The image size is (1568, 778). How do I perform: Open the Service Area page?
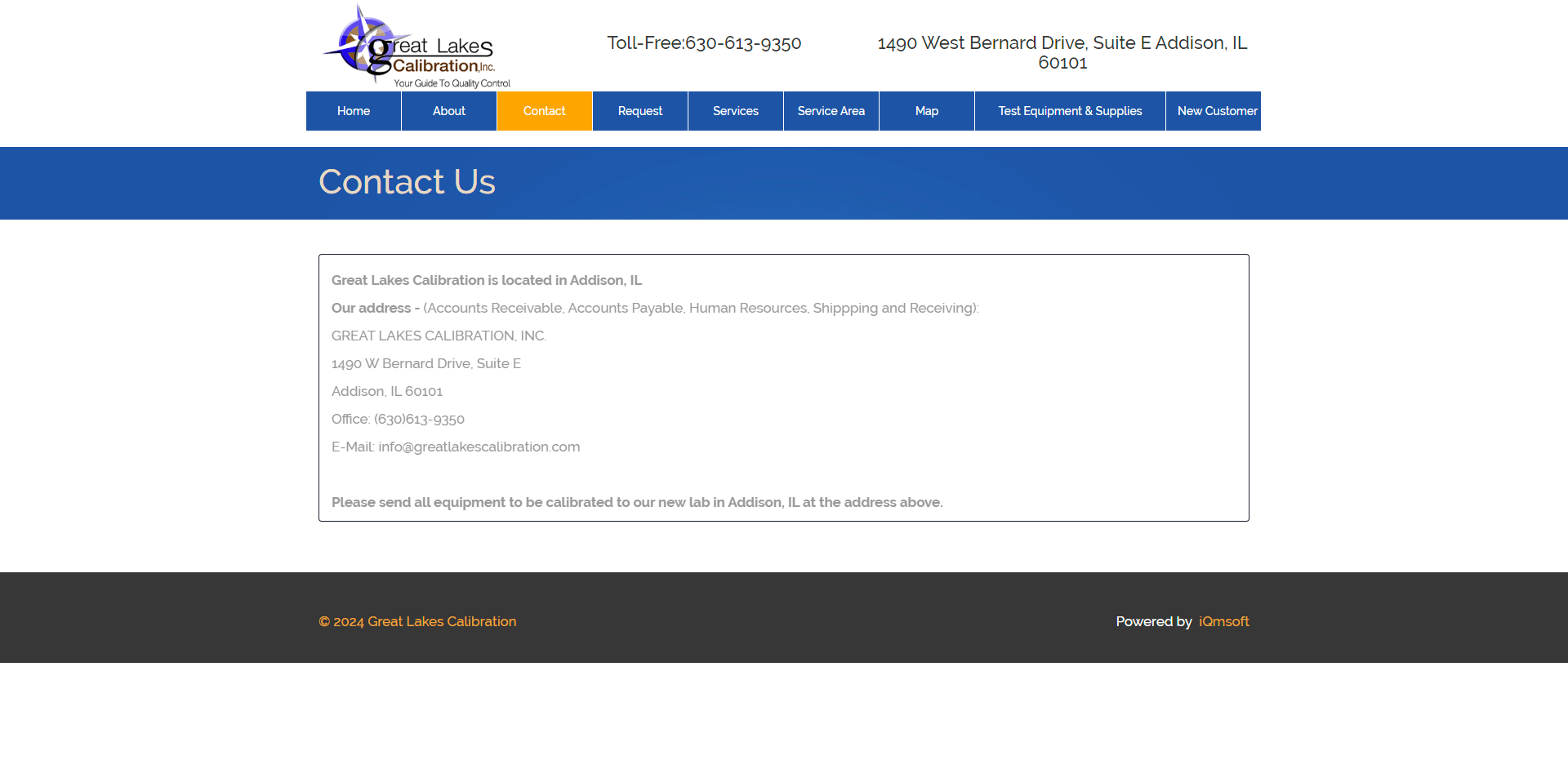coord(831,111)
